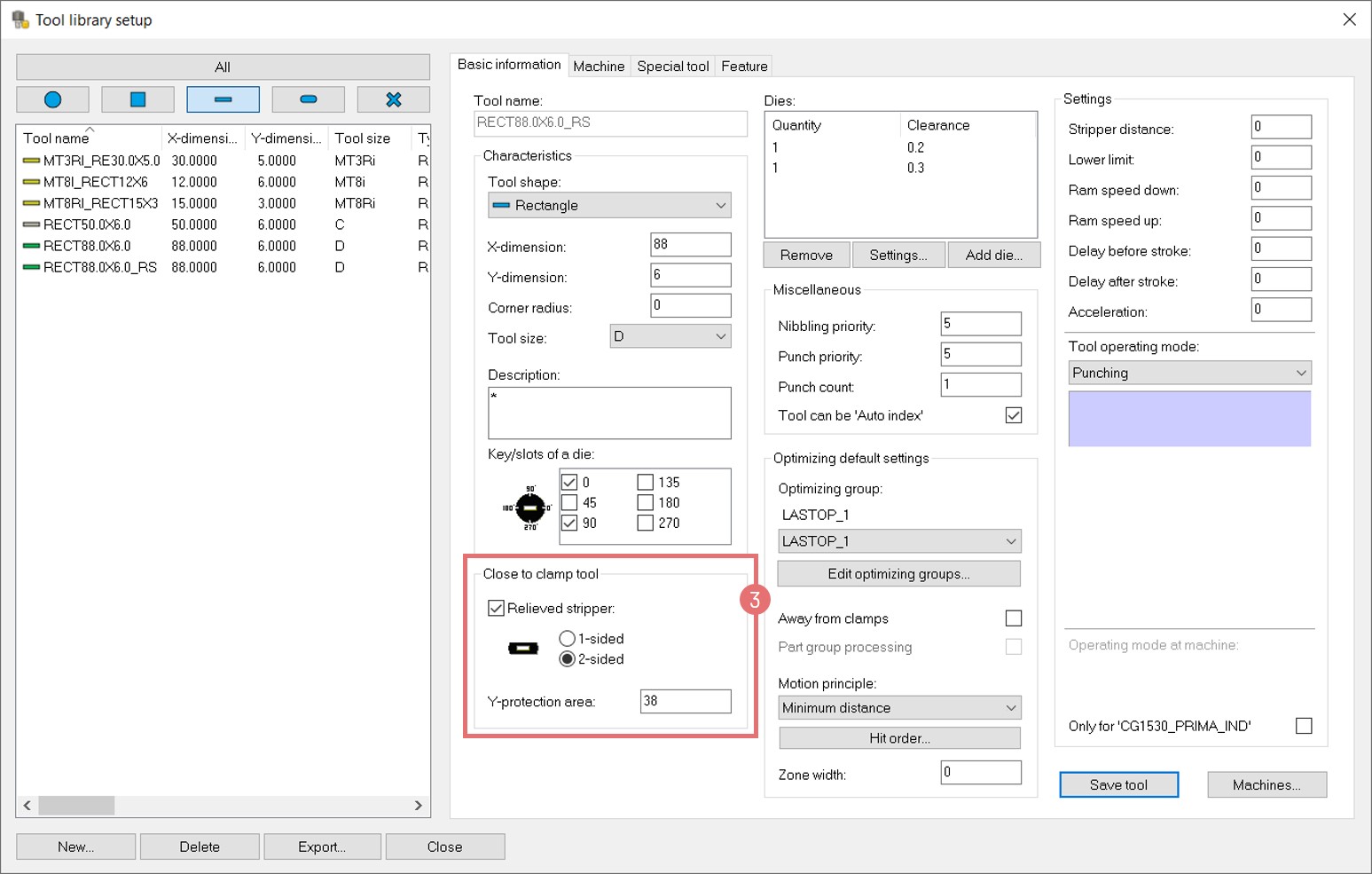
Task: Select the 1-sided radio option
Action: point(568,639)
